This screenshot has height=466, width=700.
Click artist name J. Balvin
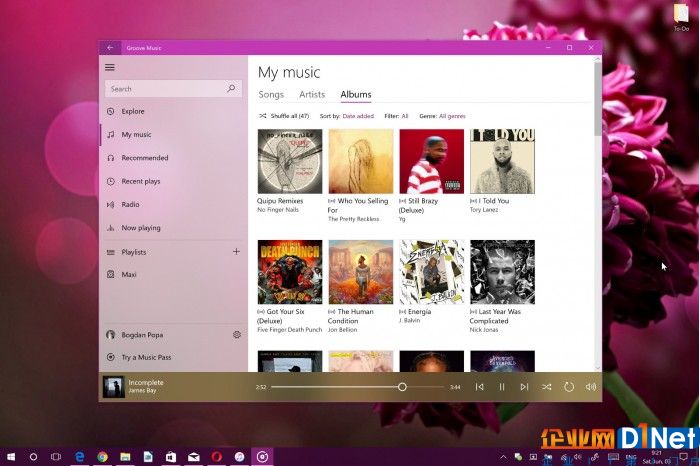[409, 320]
